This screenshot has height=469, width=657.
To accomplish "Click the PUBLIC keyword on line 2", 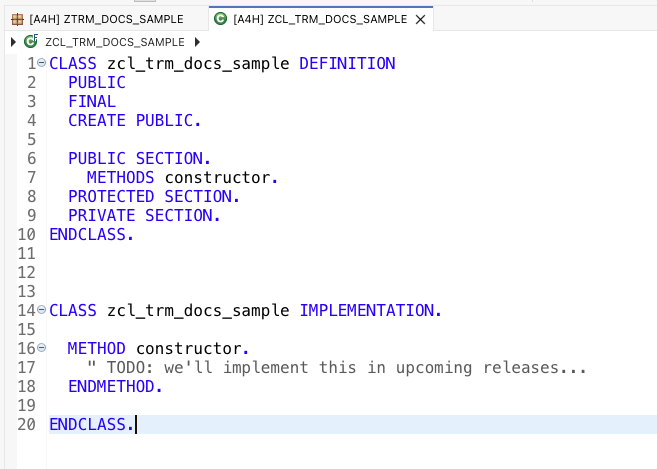I will click(x=97, y=83).
